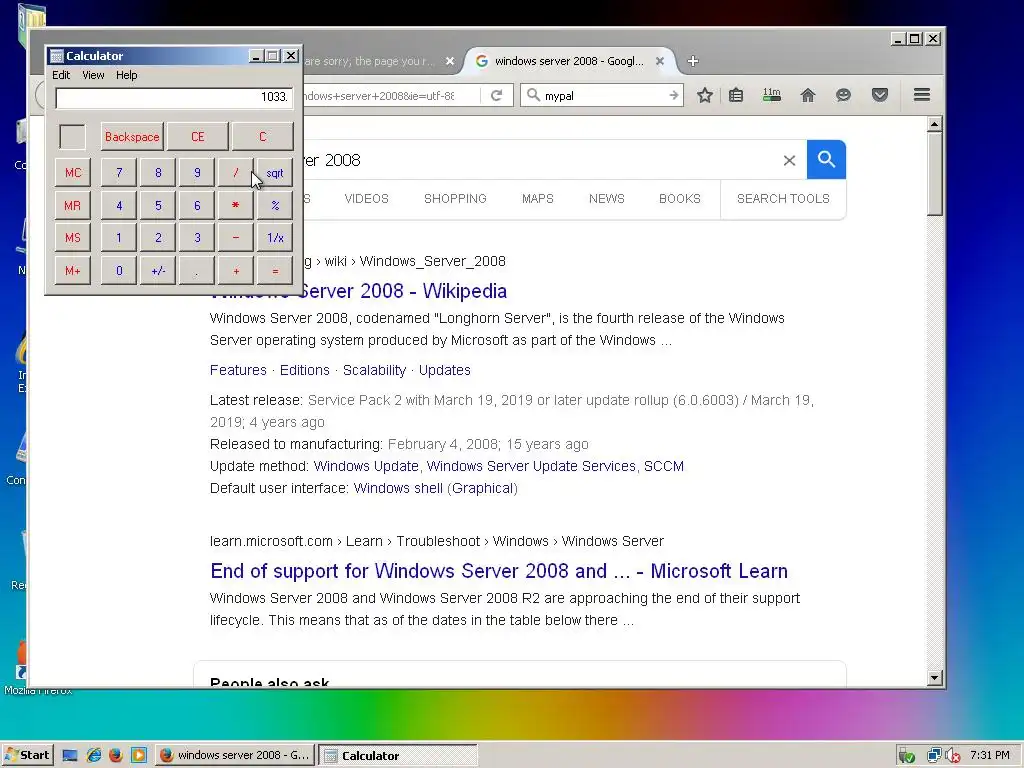Click the Backspace button in Calculator
The height and width of the screenshot is (768, 1024).
(x=132, y=136)
